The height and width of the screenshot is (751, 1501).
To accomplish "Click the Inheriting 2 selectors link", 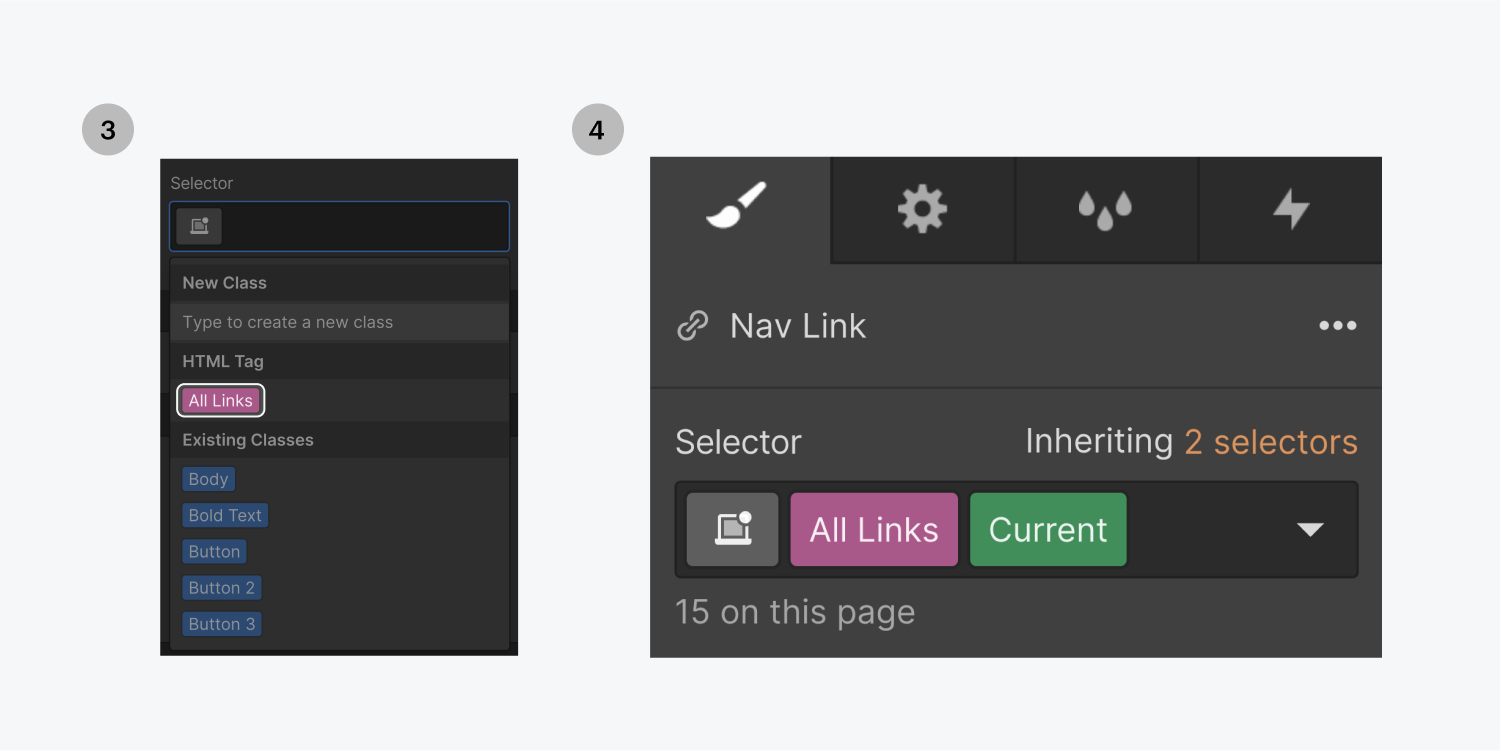I will click(x=1270, y=441).
